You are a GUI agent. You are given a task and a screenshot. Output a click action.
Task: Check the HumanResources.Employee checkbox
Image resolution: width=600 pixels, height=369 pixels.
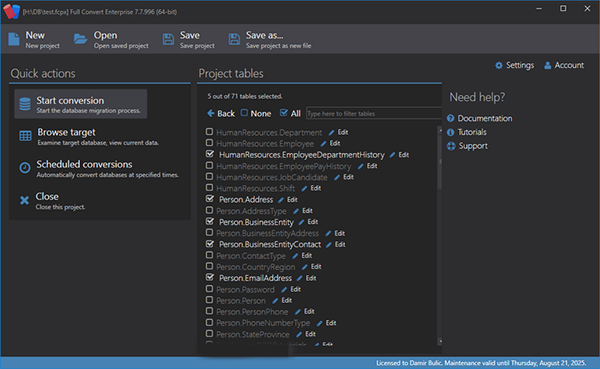(x=209, y=143)
